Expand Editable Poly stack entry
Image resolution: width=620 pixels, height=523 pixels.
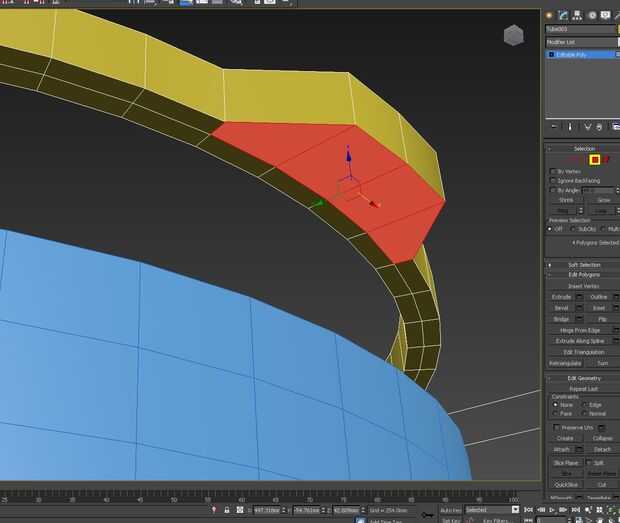[x=551, y=55]
